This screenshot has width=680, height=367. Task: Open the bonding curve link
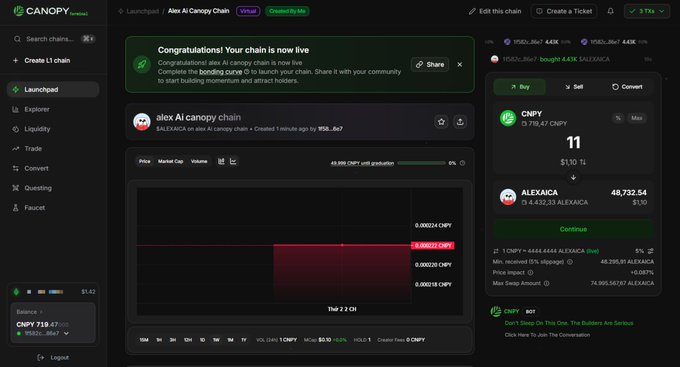pos(220,72)
